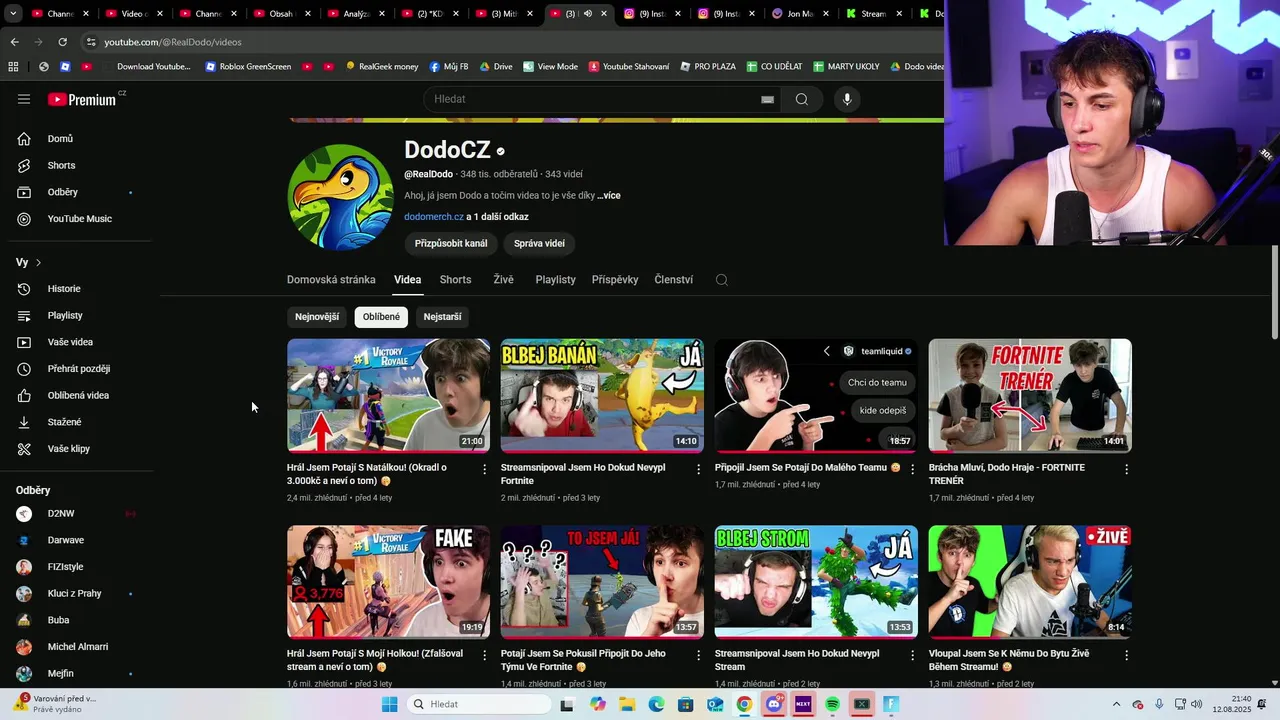Click Správa videí button
This screenshot has height=720, width=1280.
539,243
